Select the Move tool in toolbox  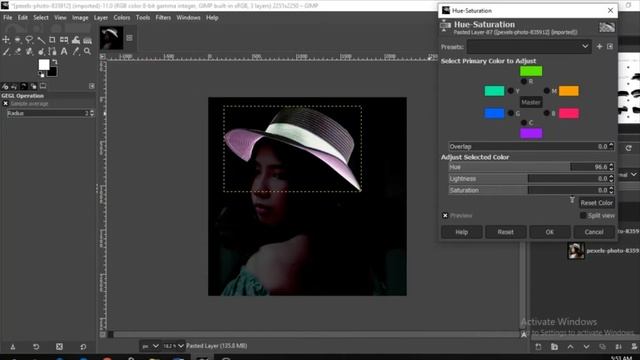pyautogui.click(x=6, y=40)
